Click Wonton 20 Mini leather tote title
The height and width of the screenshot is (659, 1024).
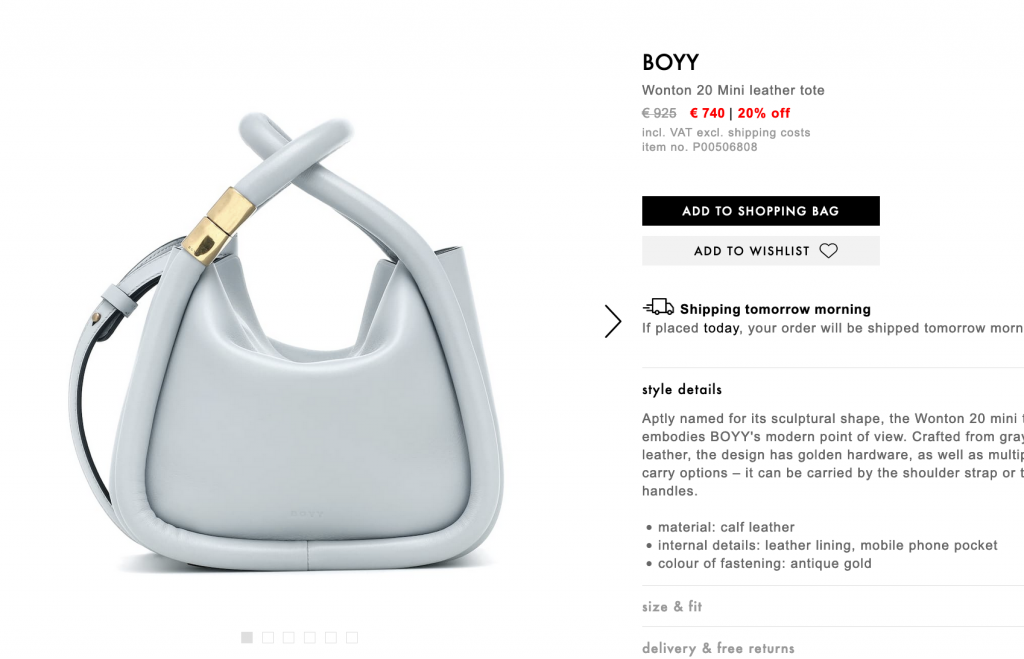tap(733, 90)
